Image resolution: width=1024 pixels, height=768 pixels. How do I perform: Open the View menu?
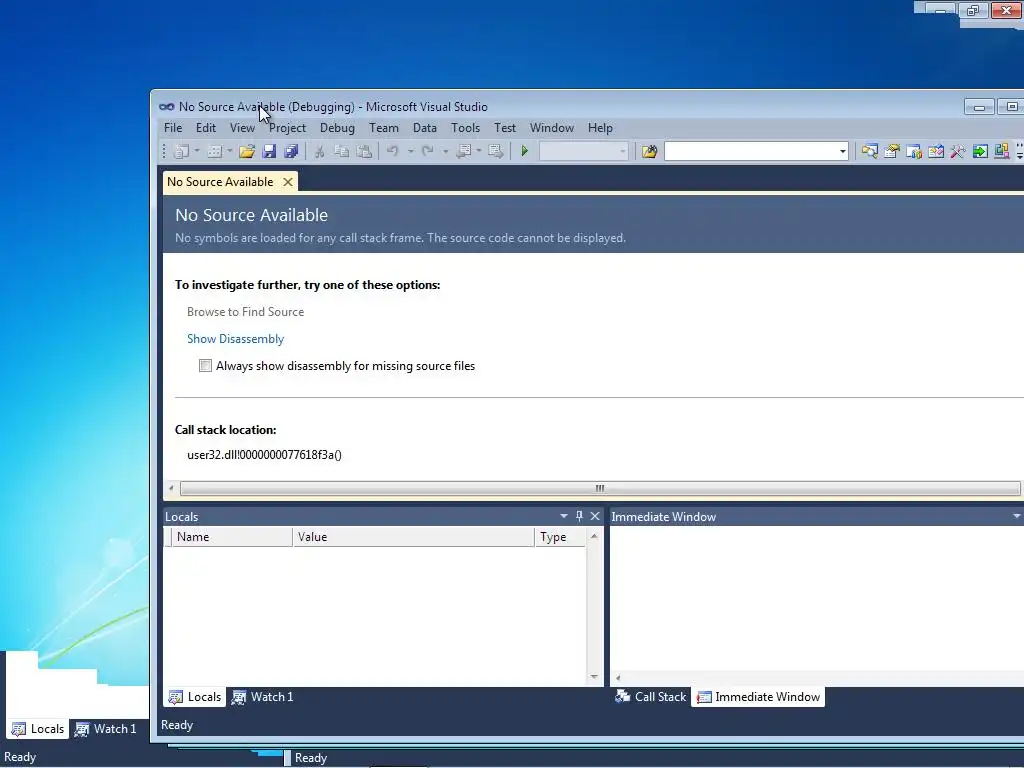coord(242,128)
